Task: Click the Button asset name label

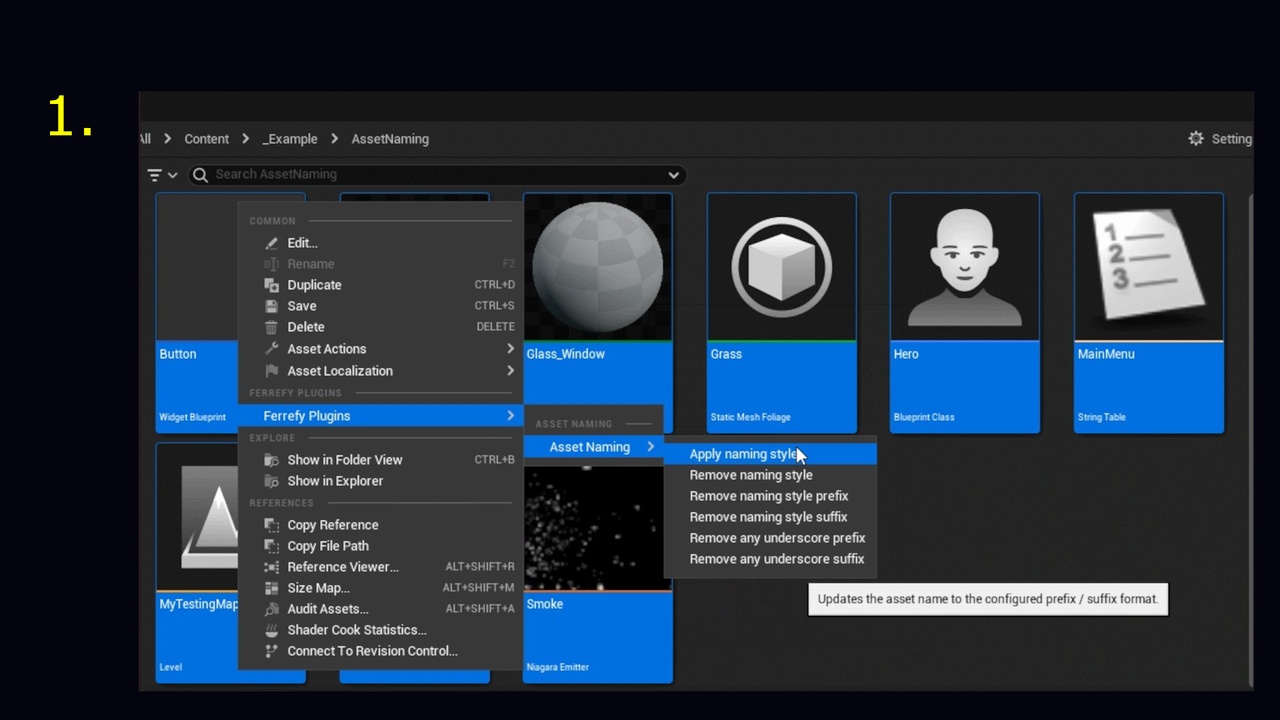Action: (178, 354)
